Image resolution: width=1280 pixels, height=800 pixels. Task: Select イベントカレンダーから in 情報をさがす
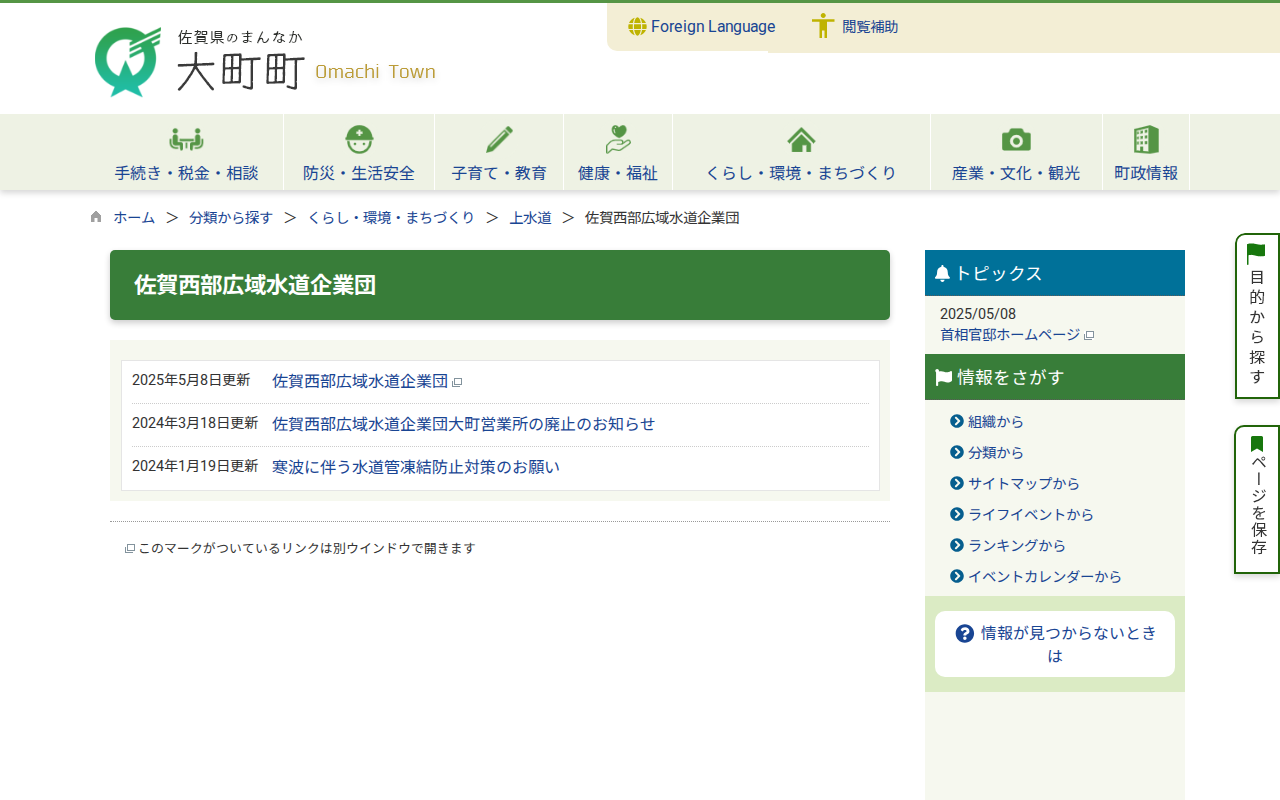click(1045, 577)
